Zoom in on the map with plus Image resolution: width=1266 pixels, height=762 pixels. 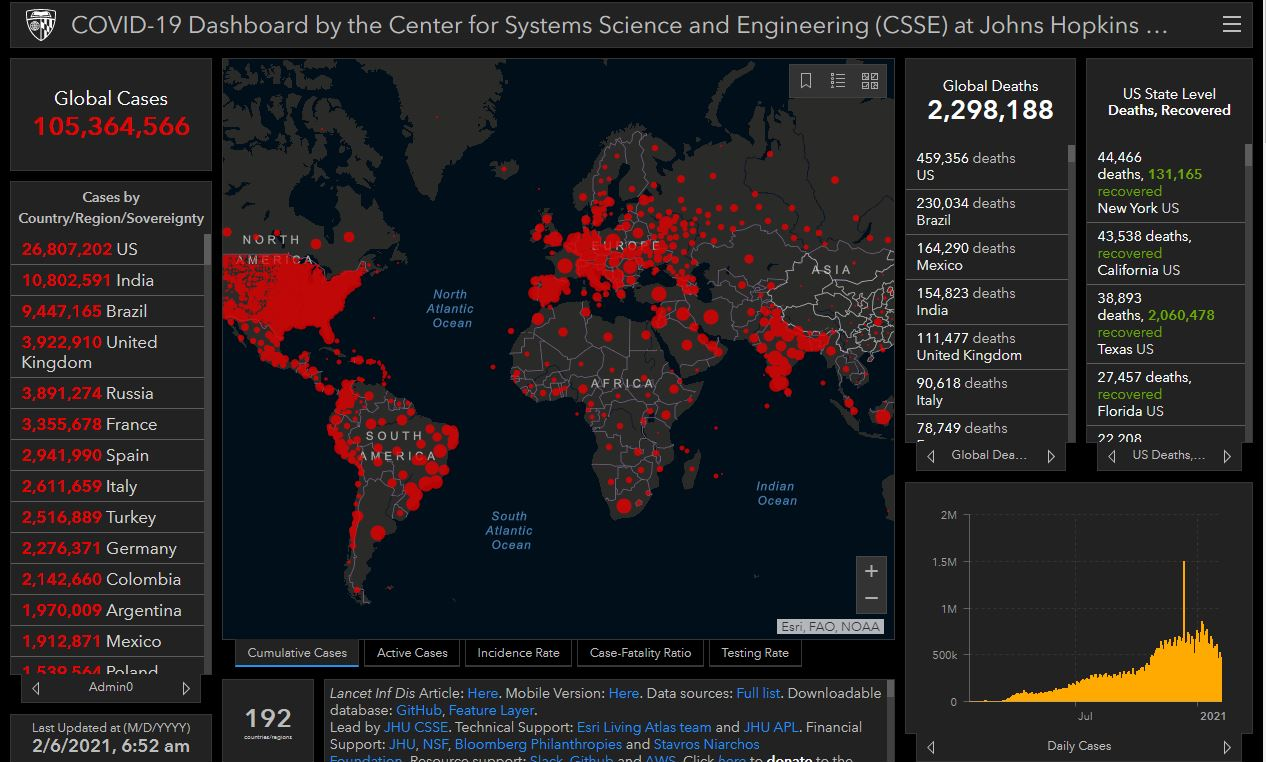pyautogui.click(x=871, y=571)
